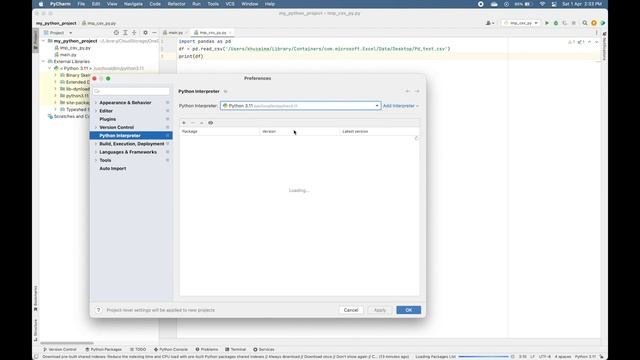Select Auto Import in Preferences sidebar

(113, 169)
